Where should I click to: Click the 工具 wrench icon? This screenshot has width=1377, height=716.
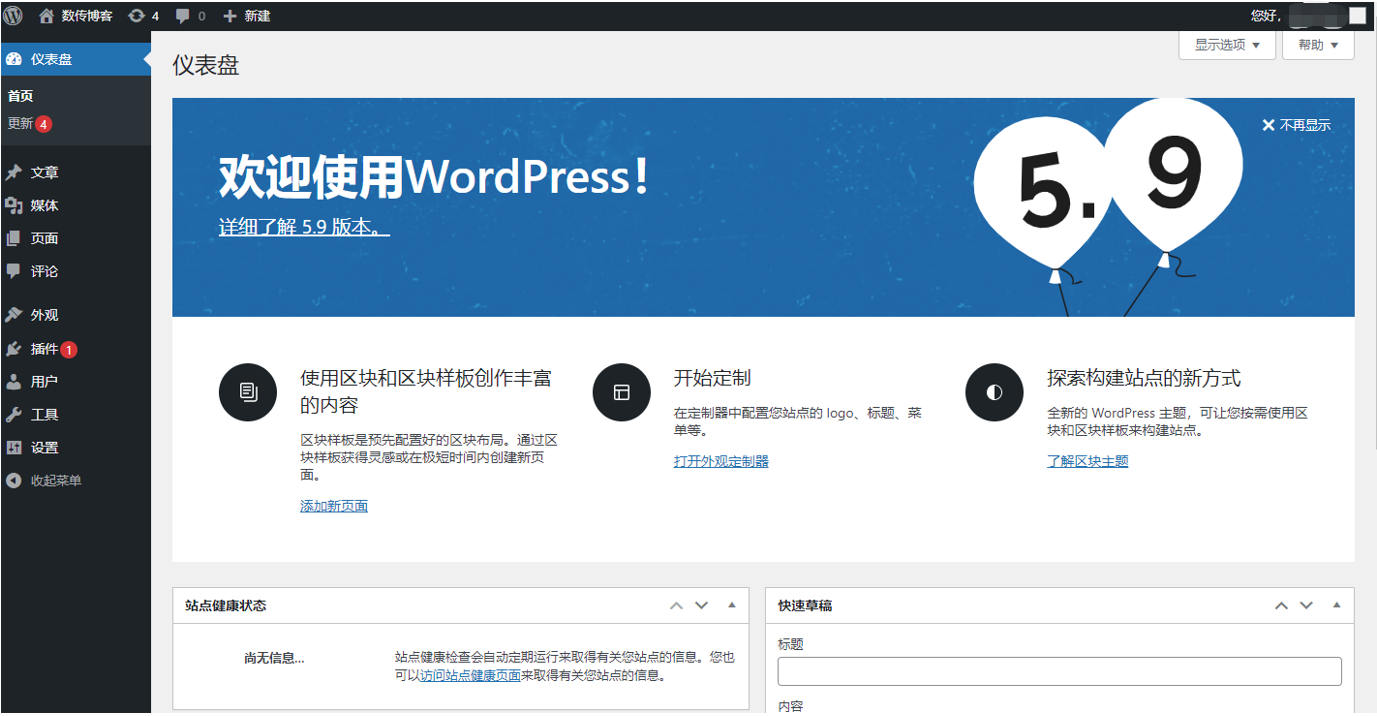pyautogui.click(x=14, y=415)
